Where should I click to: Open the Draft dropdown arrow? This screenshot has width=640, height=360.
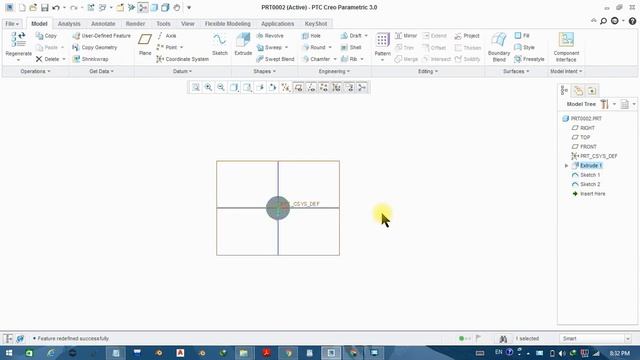point(366,36)
